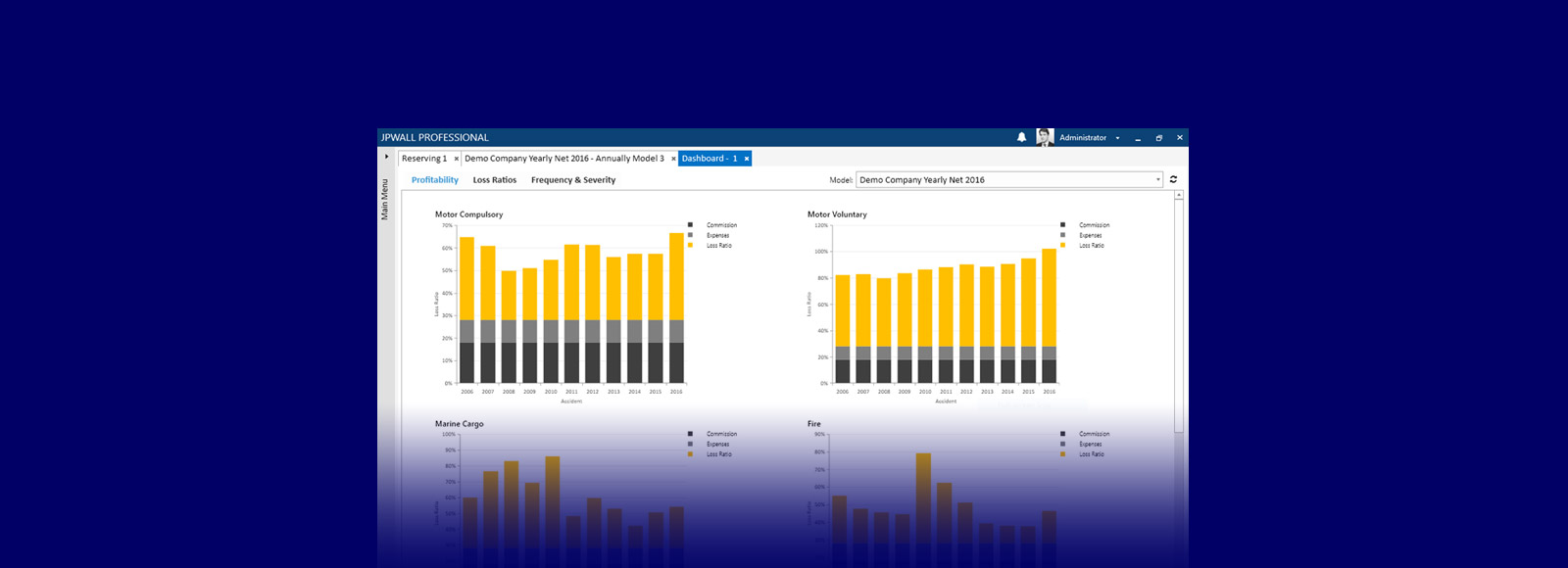Select 2006 yellow bar in Motor Voluntary
The width and height of the screenshot is (1568, 568).
click(843, 310)
